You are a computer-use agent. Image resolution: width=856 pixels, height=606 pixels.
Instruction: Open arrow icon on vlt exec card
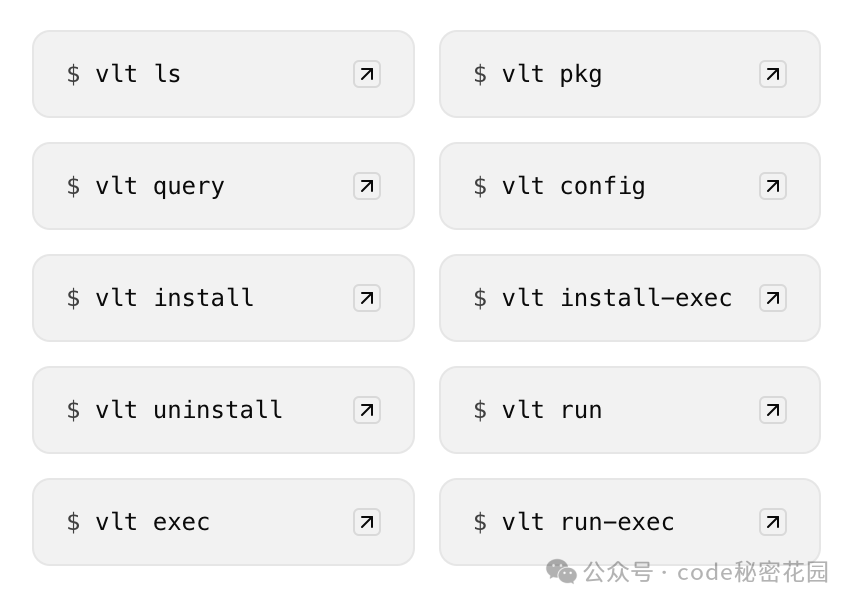367,522
